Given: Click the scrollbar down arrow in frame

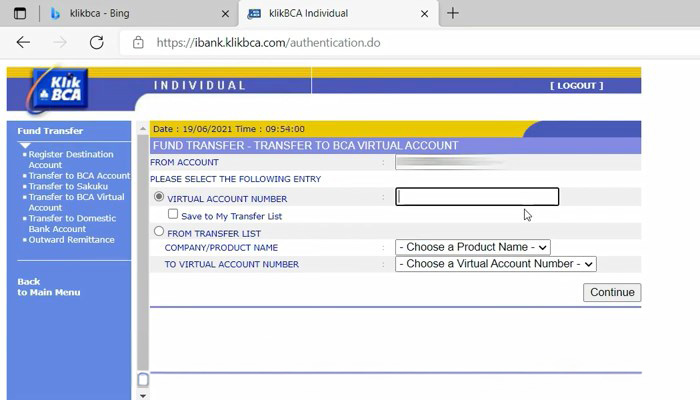Looking at the screenshot, I should [x=143, y=396].
